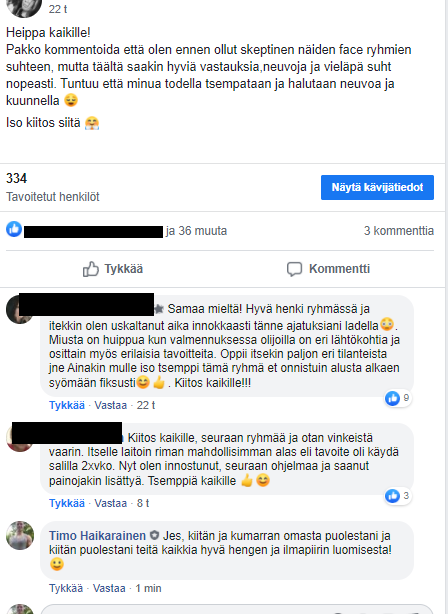Like the comment posted 22 t ago
This screenshot has width=448, height=614.
tap(67, 405)
